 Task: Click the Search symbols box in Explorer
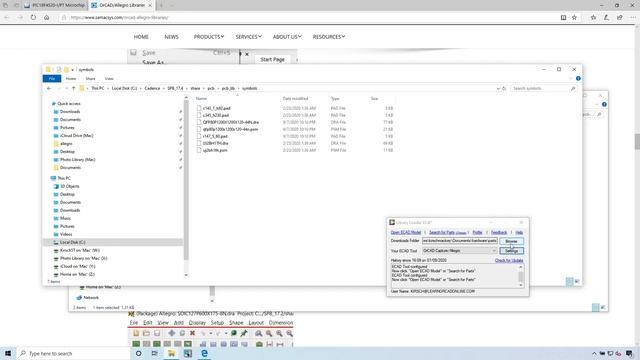(x=543, y=88)
